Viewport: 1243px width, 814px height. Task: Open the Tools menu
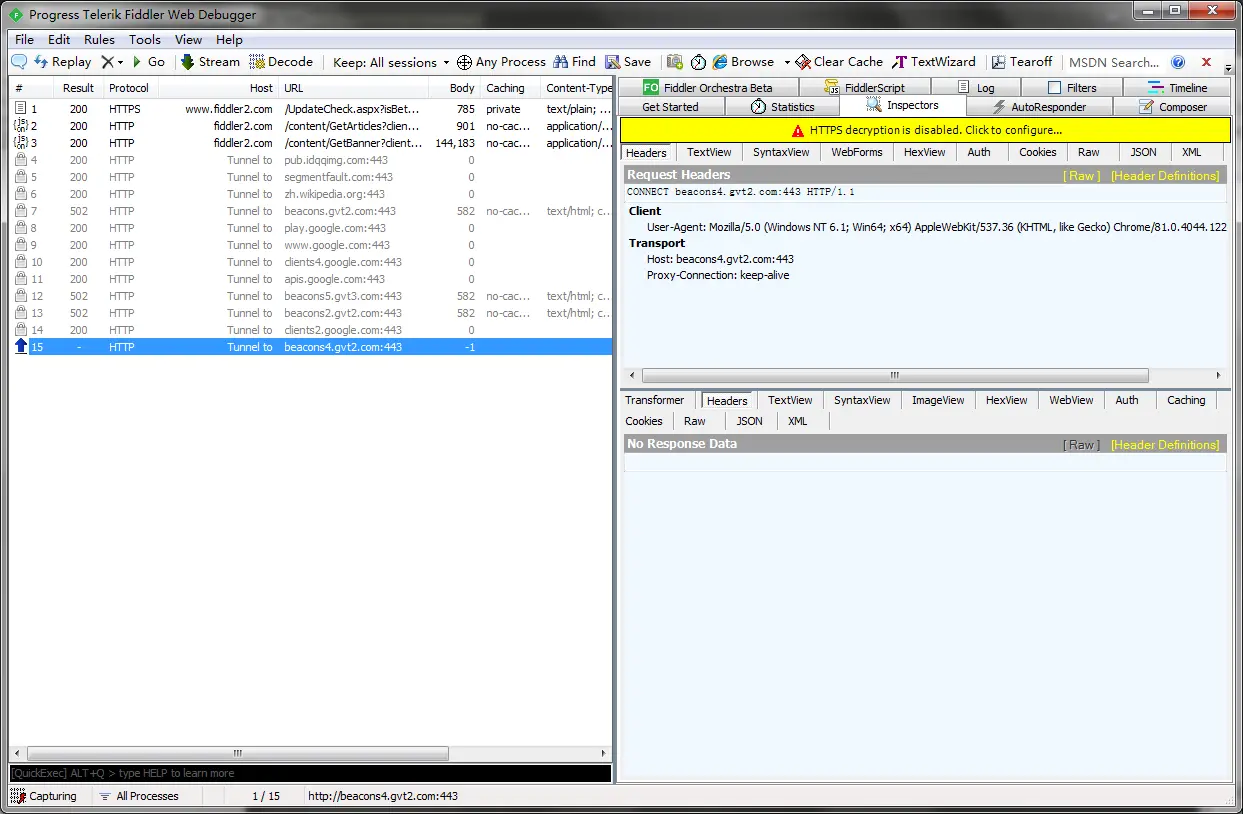click(145, 40)
